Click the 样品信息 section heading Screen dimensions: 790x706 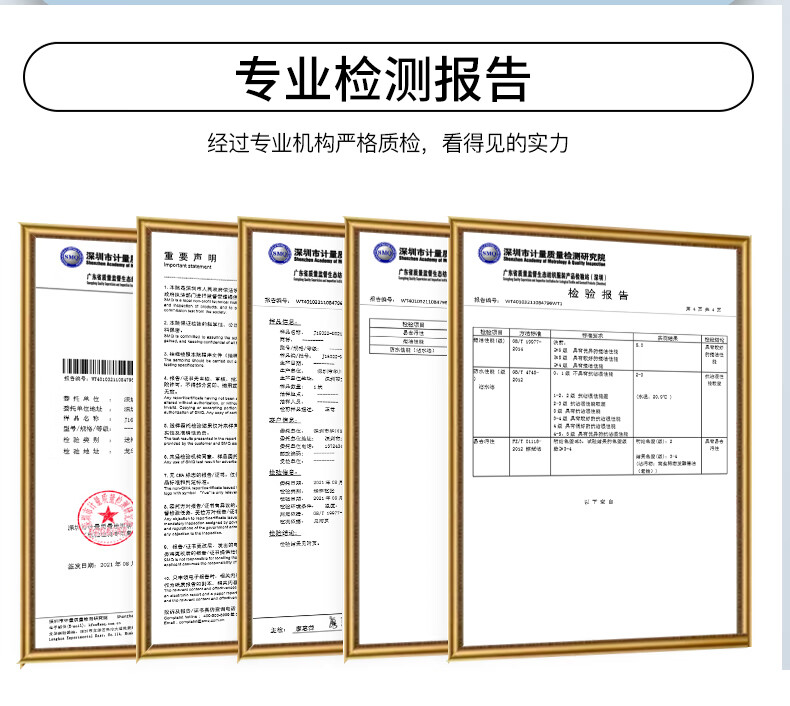[282, 322]
